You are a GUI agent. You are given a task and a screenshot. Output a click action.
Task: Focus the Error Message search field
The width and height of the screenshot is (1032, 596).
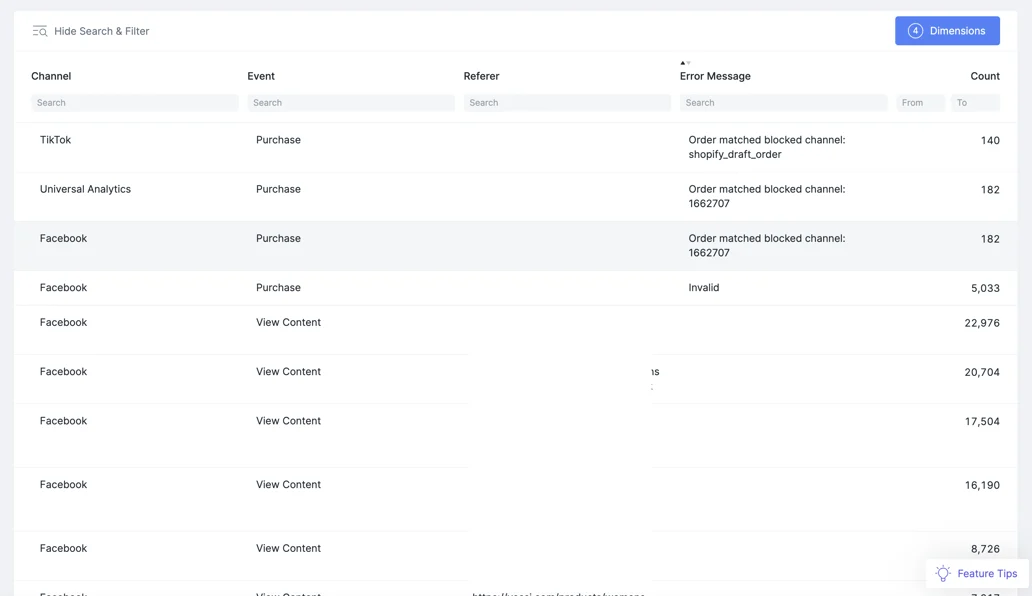[x=783, y=103]
